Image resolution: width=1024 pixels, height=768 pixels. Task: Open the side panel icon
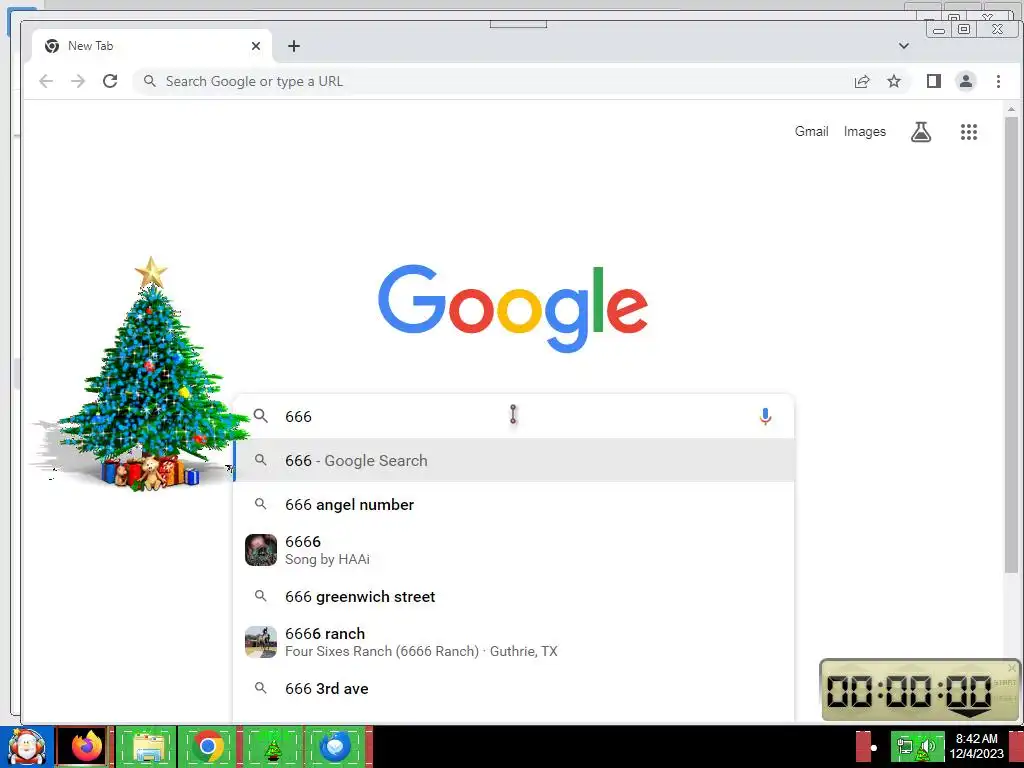934,81
